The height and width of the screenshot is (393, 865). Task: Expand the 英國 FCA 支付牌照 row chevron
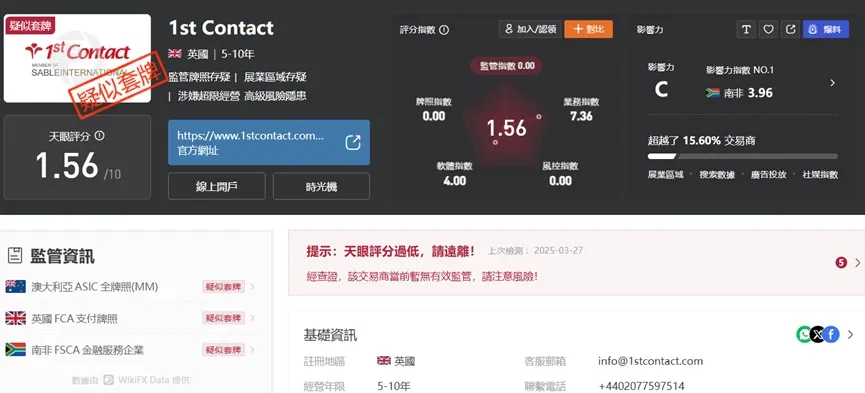252,318
